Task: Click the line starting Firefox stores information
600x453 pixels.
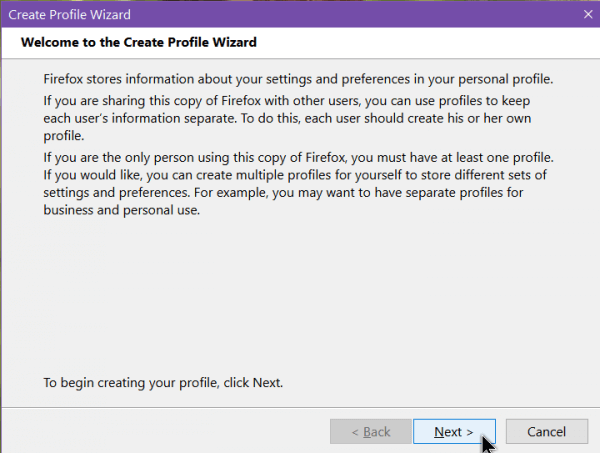Action: pos(298,79)
